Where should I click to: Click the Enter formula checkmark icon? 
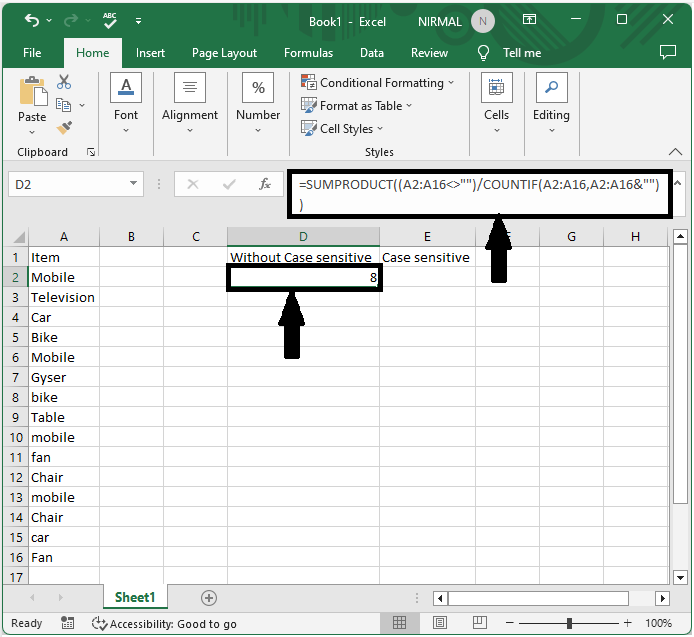click(x=229, y=184)
